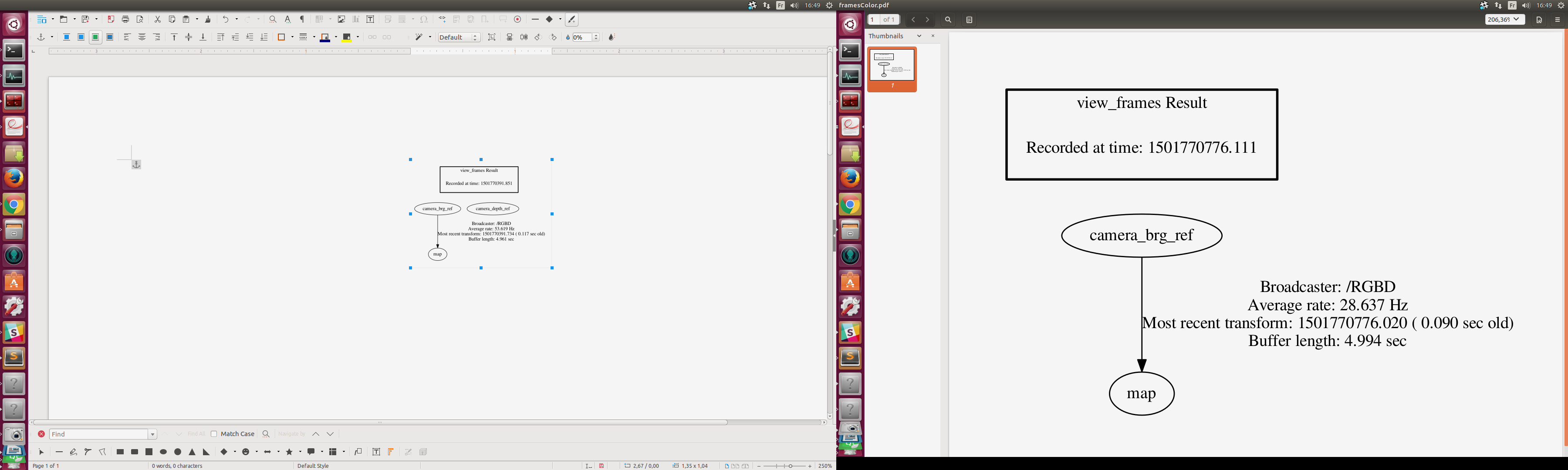This screenshot has width=1568, height=470.
Task: Toggle the Optimal Page Wrap green icon
Action: pos(95,37)
